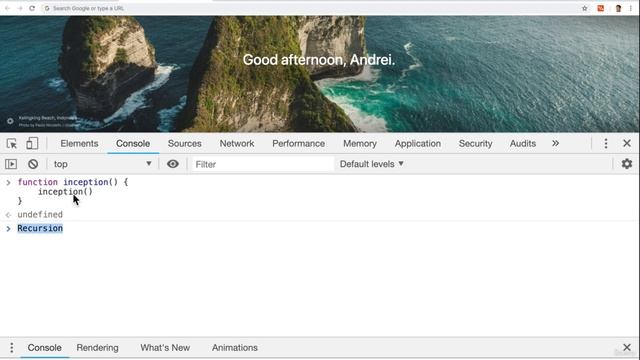Close the DevTools panel with the X
This screenshot has width=640, height=360.
[x=627, y=143]
